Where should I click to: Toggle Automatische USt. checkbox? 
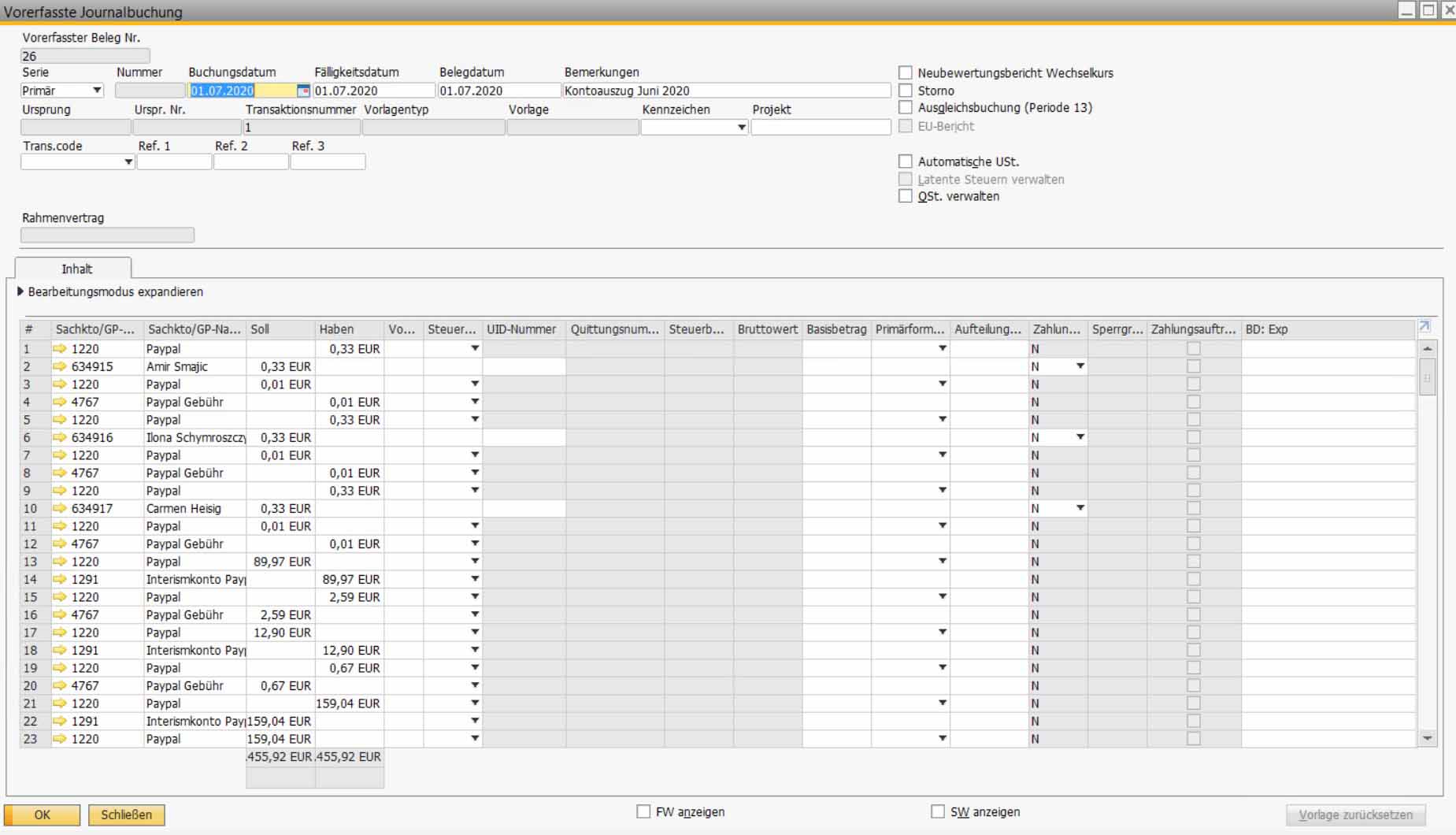coord(906,161)
